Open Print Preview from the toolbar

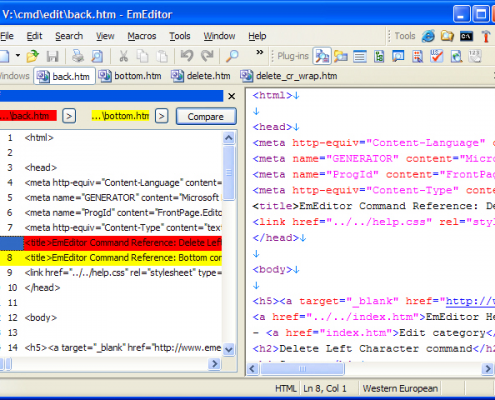click(x=97, y=56)
